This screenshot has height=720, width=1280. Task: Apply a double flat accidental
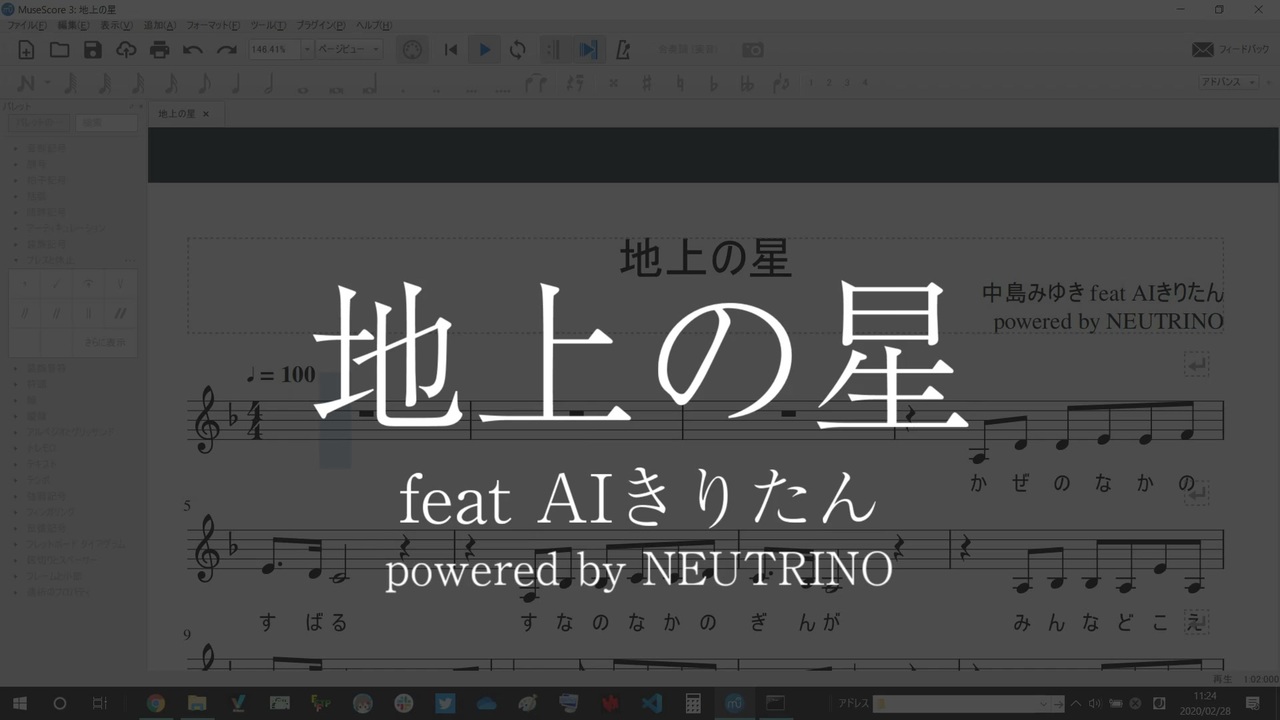point(746,83)
